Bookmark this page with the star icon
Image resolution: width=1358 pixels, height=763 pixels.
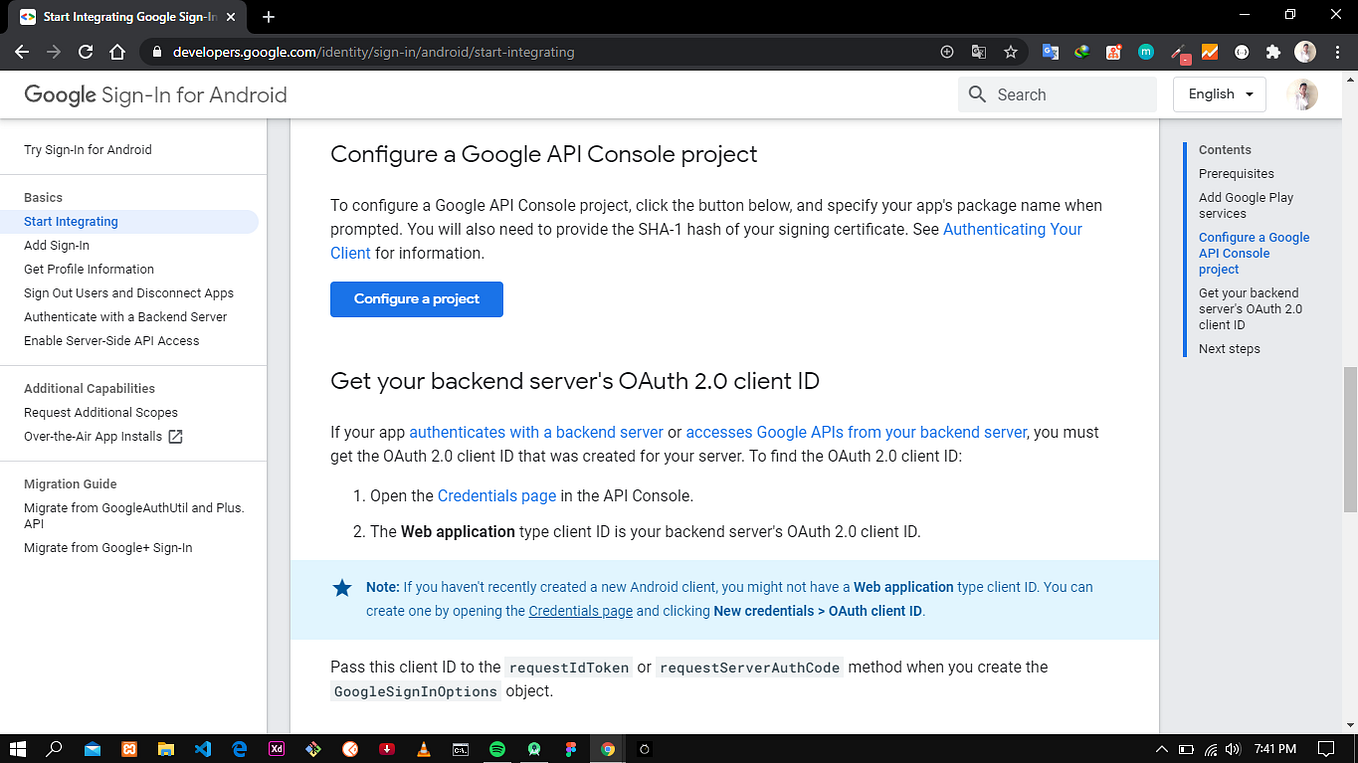pos(1010,51)
